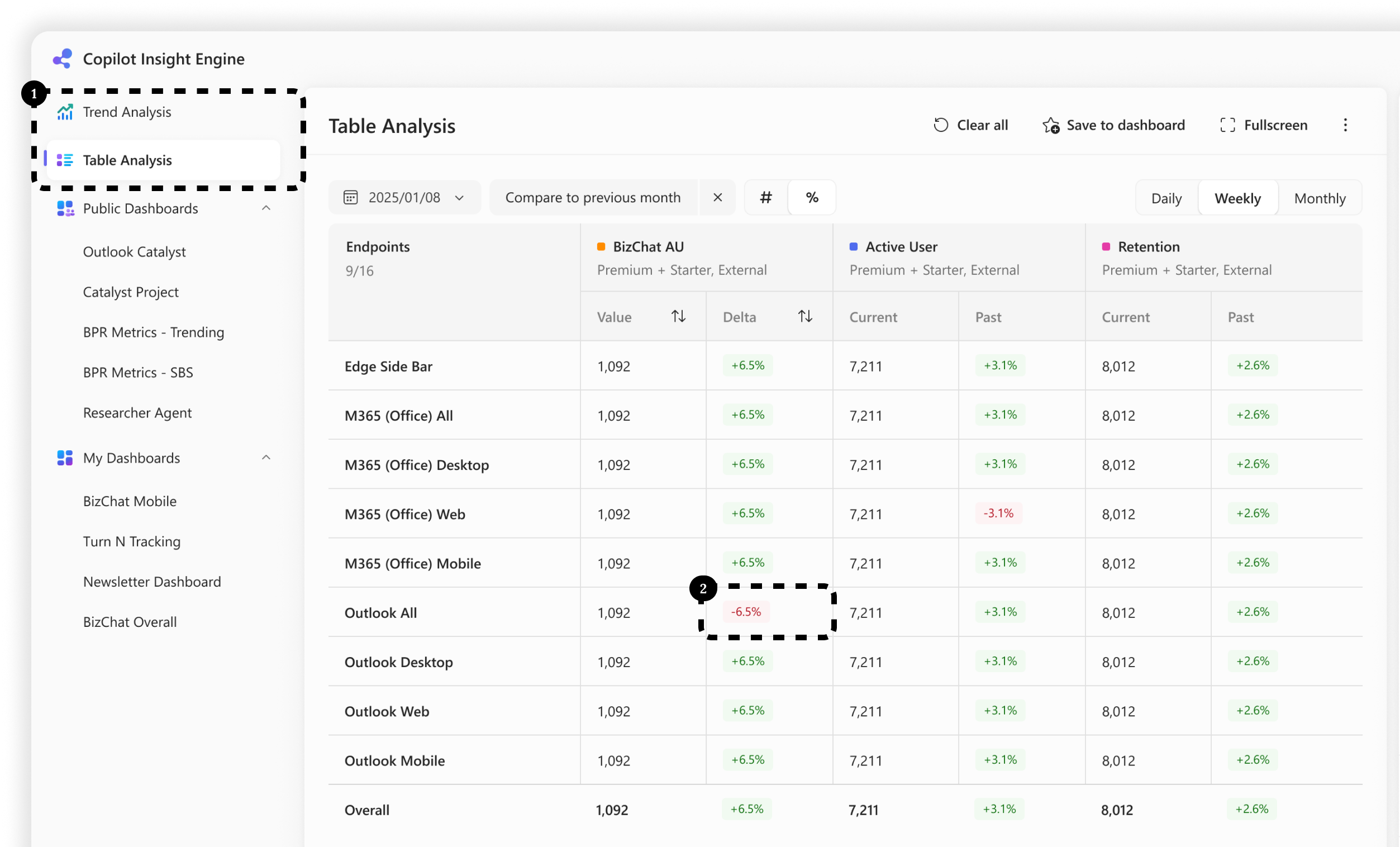The width and height of the screenshot is (1400, 847).
Task: Open the Outlook Catalyst dashboard link
Action: point(134,251)
